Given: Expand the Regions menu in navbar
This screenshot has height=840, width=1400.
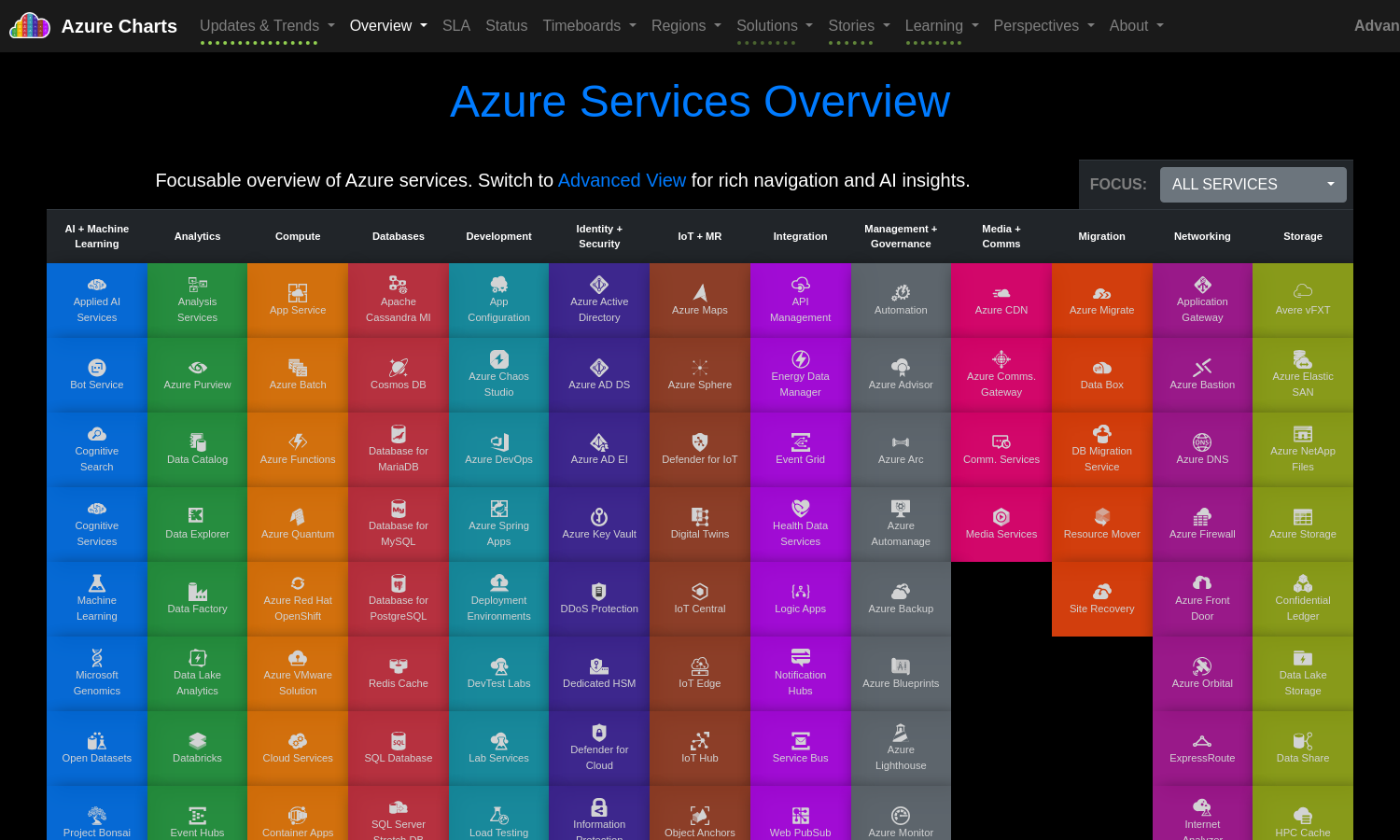Looking at the screenshot, I should [686, 26].
